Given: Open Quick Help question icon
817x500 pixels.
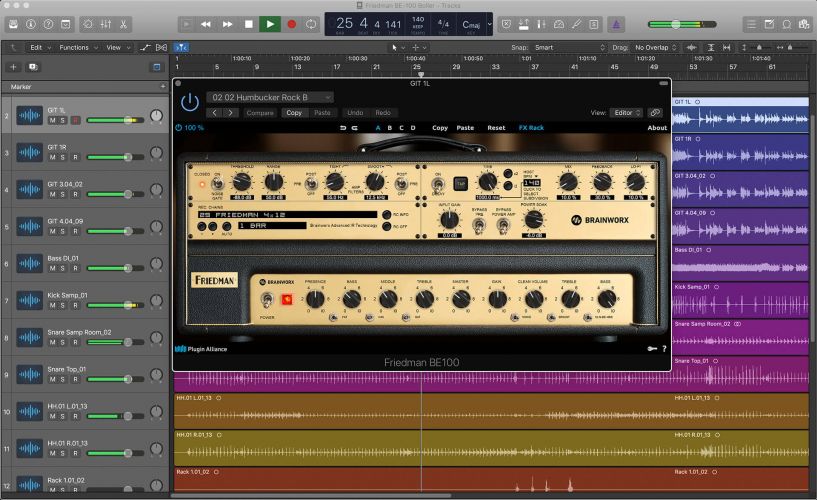Looking at the screenshot, I should [48, 24].
